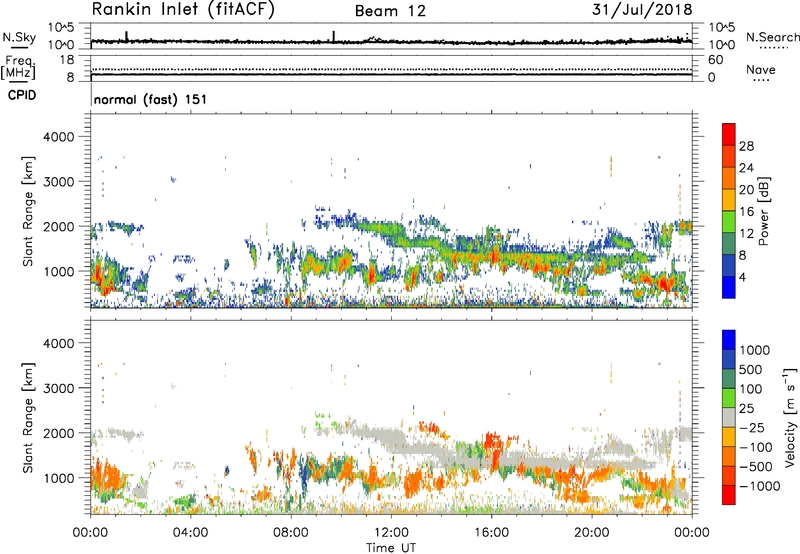Click the 12:00 tick label on time axis
The image size is (800, 554).
(391, 533)
